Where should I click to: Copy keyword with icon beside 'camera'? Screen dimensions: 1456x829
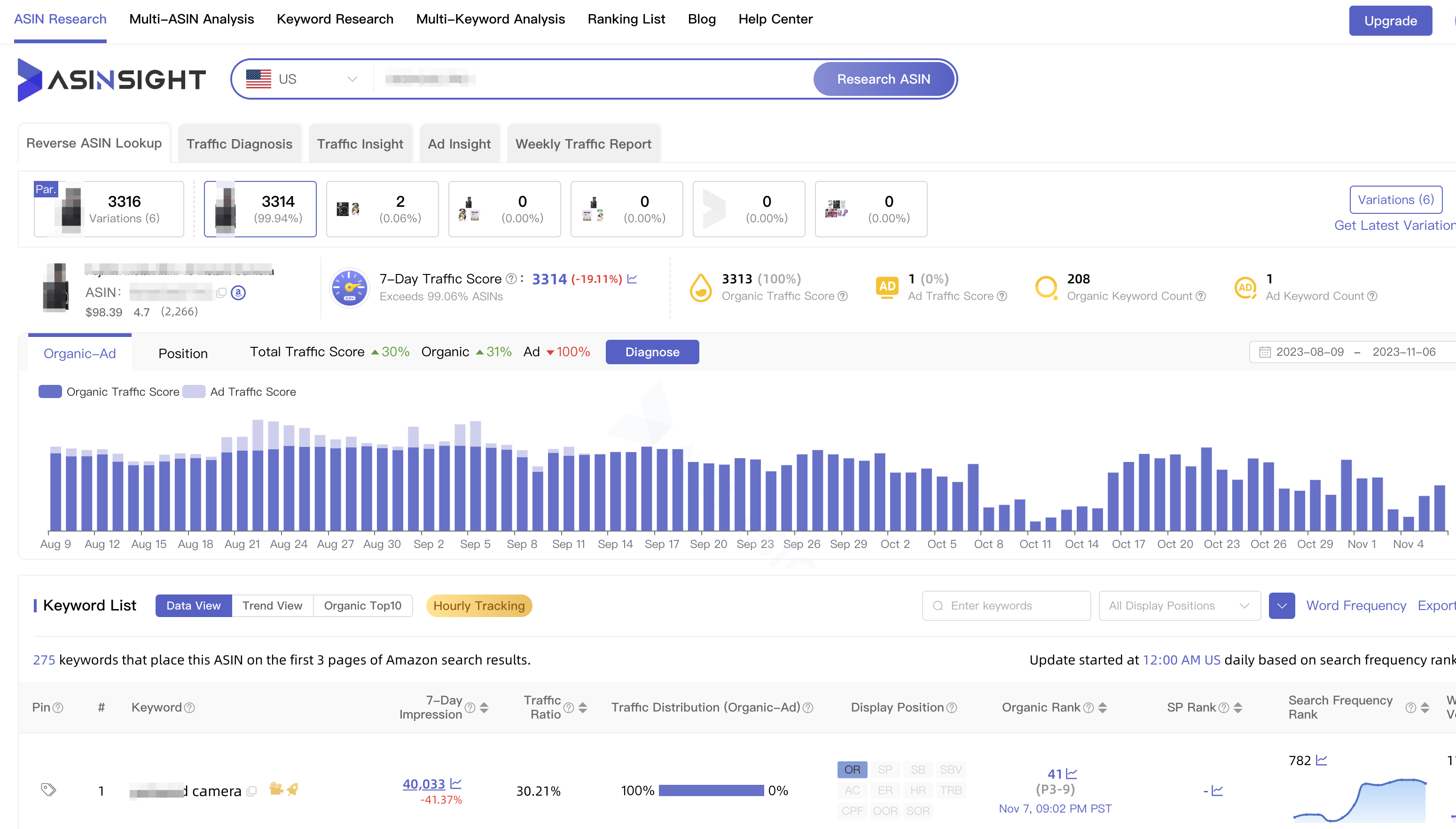click(252, 791)
